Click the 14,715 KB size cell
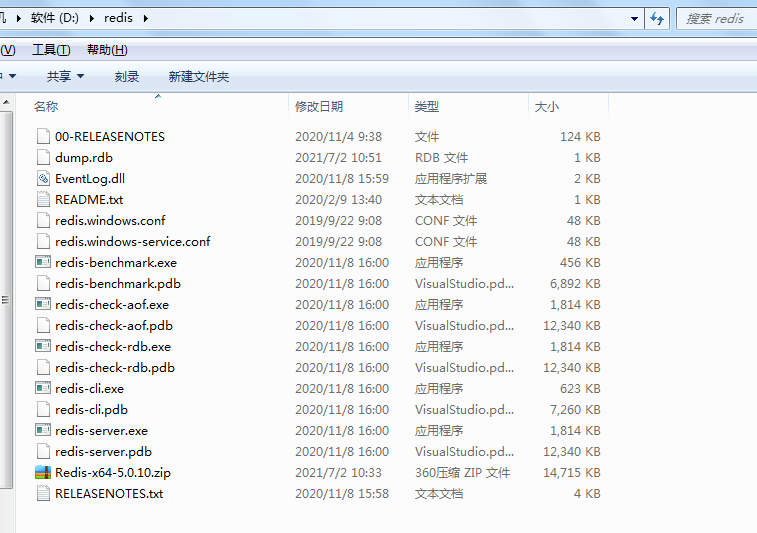The width and height of the screenshot is (757, 533). [x=572, y=473]
